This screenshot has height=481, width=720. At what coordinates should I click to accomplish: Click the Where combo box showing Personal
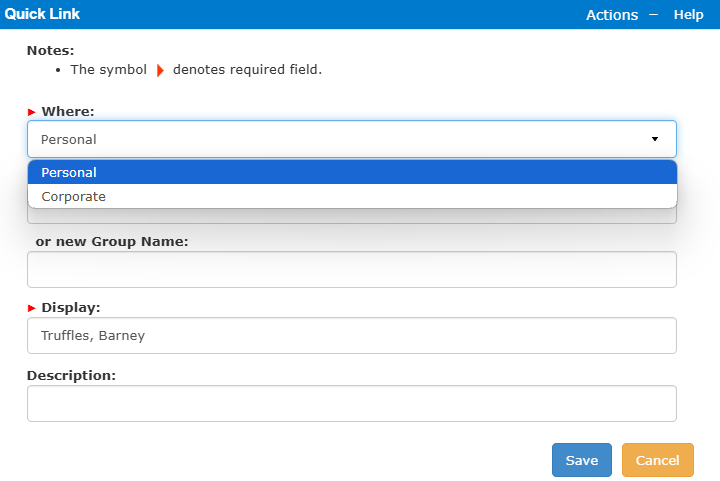pyautogui.click(x=352, y=139)
